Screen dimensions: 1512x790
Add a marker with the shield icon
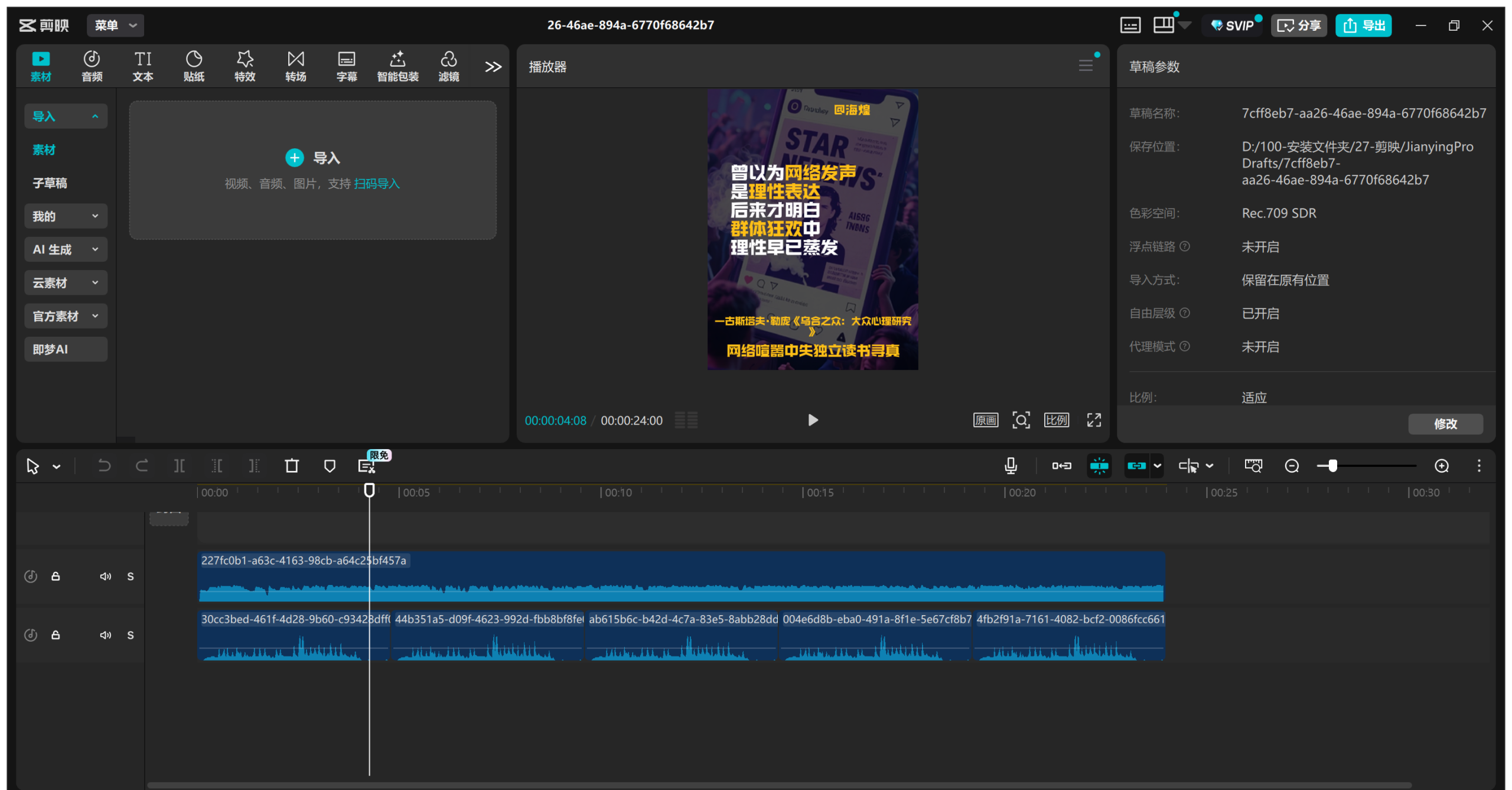pos(330,466)
